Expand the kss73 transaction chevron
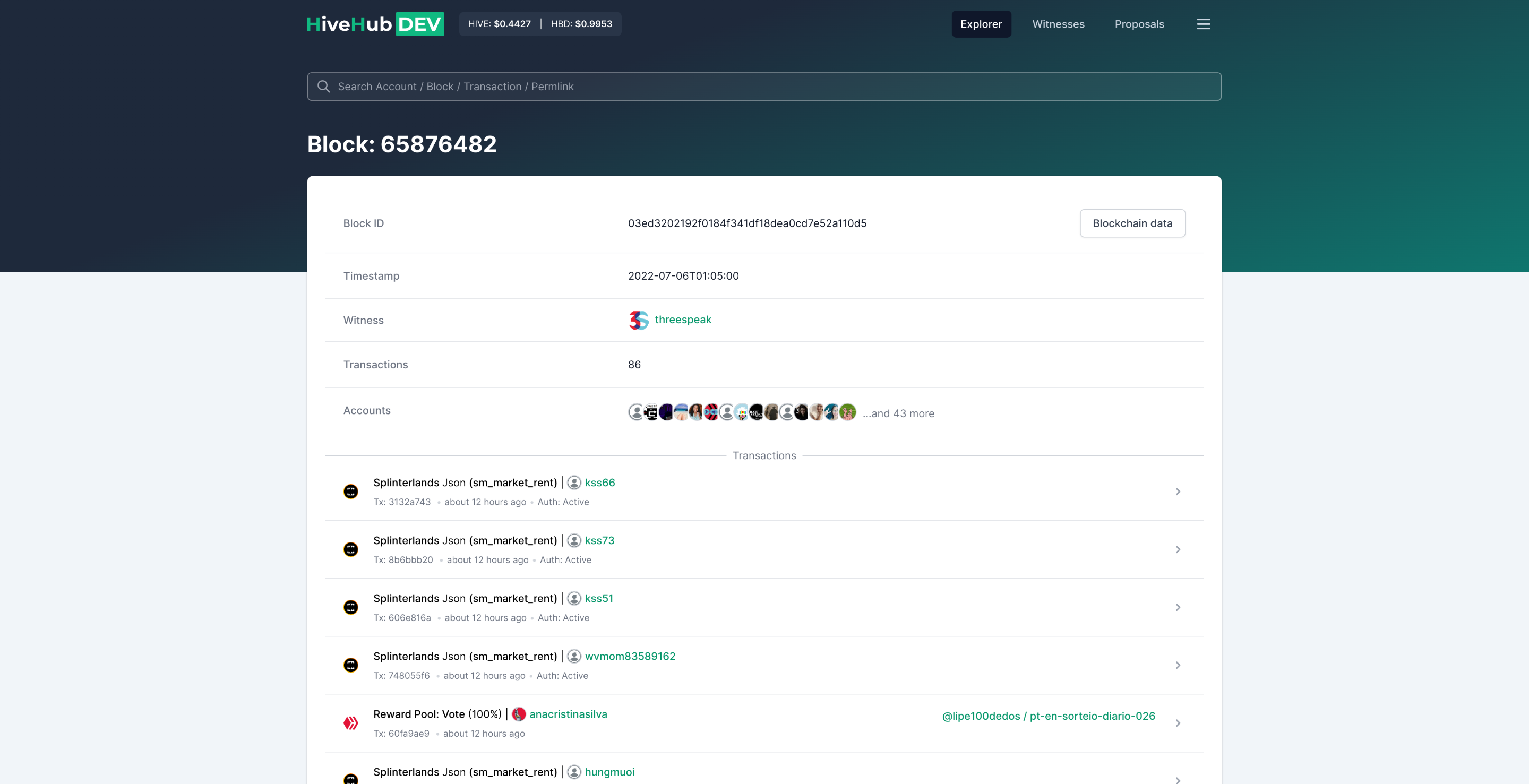The image size is (1529, 784). (x=1178, y=549)
